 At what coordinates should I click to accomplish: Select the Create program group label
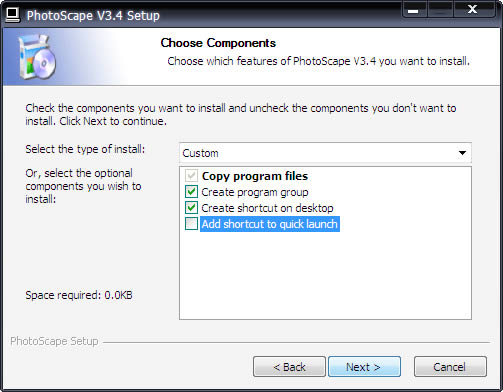pyautogui.click(x=255, y=192)
